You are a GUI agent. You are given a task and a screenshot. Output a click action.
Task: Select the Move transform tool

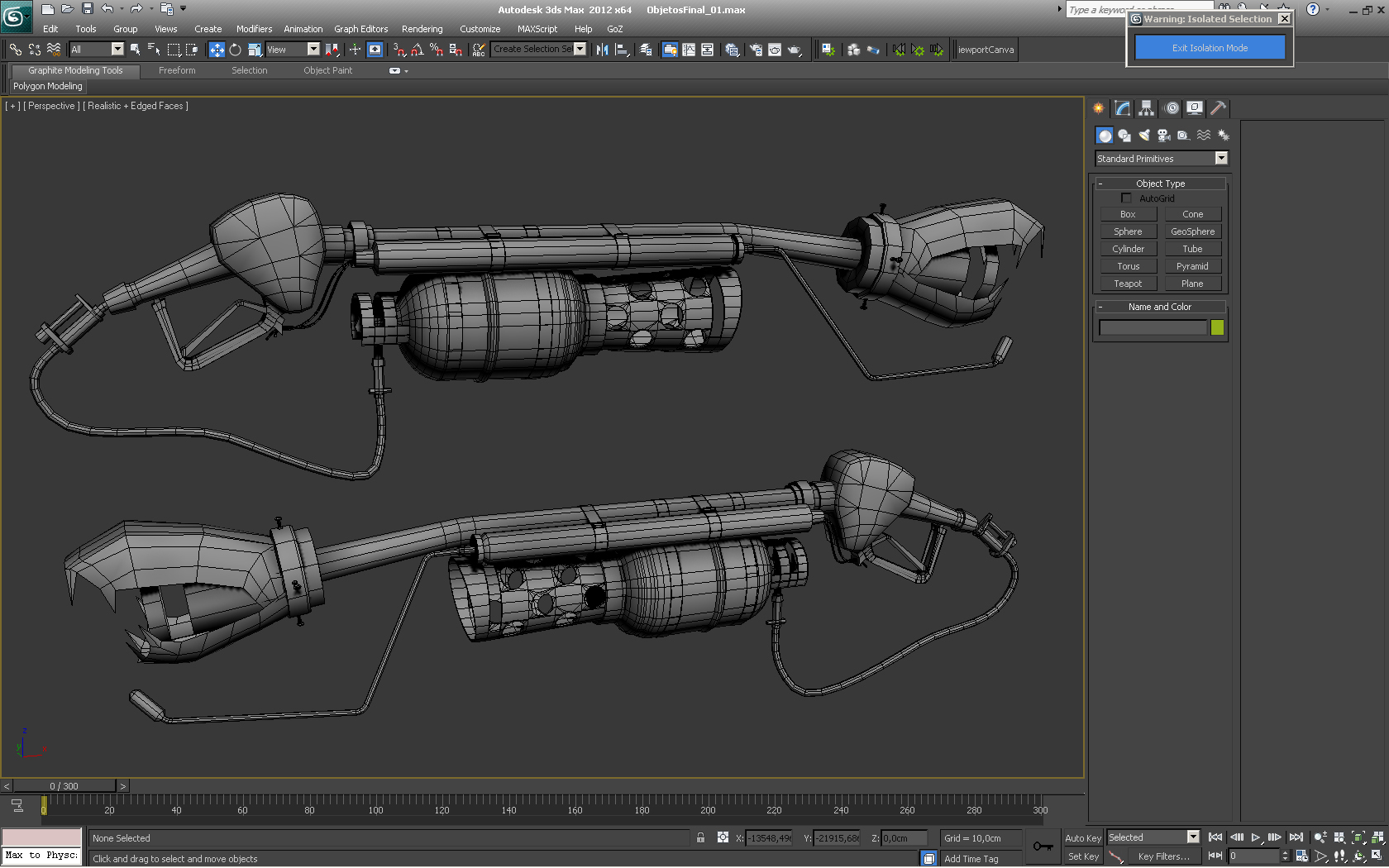(217, 50)
